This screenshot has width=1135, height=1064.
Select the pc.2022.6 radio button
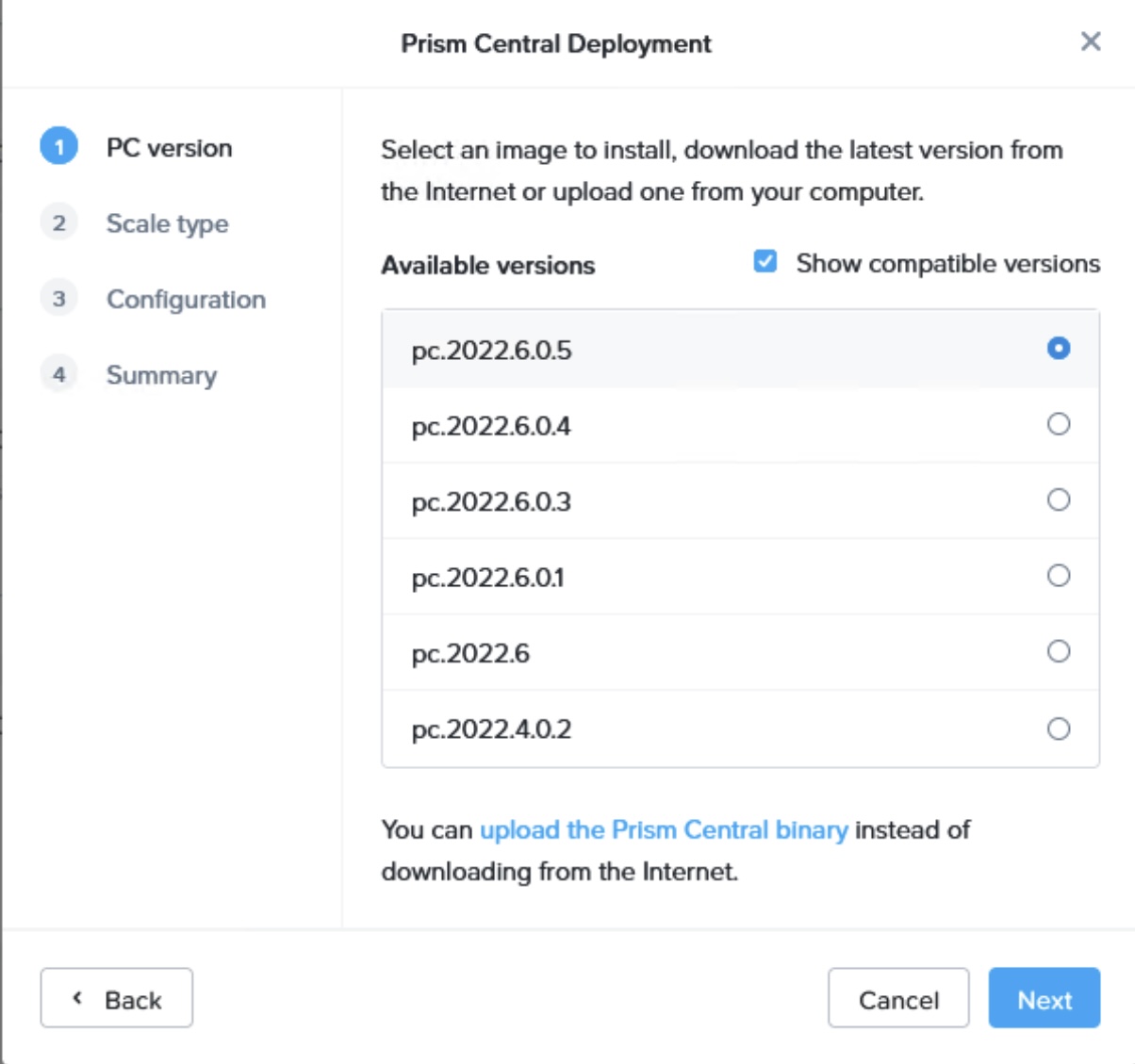pos(1058,651)
